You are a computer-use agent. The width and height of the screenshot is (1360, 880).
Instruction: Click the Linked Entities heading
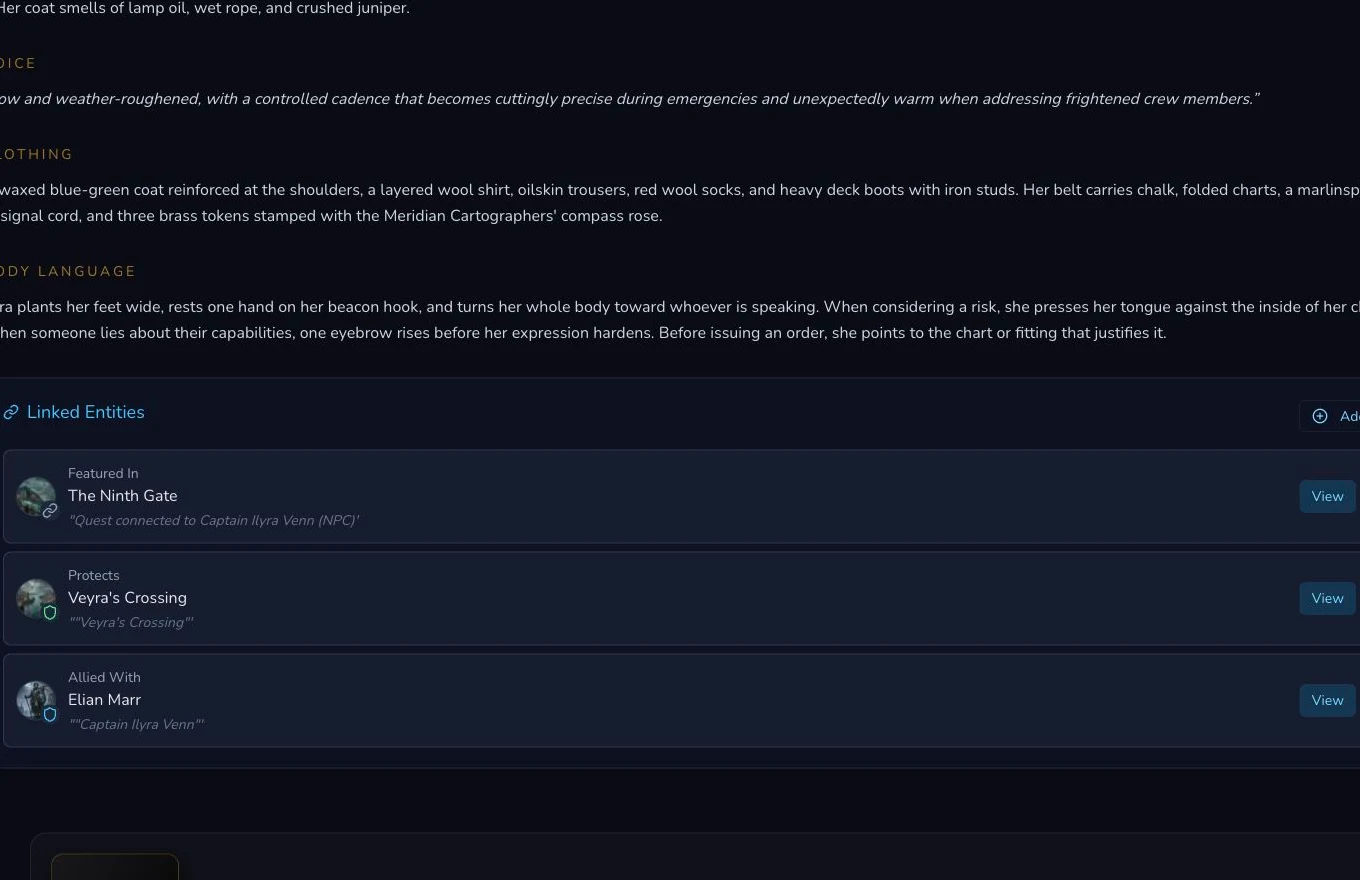pyautogui.click(x=86, y=412)
